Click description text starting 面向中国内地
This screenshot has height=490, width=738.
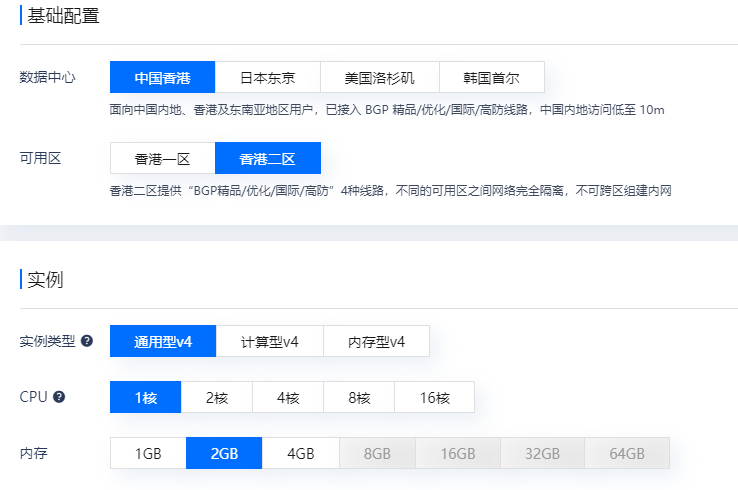(387, 110)
